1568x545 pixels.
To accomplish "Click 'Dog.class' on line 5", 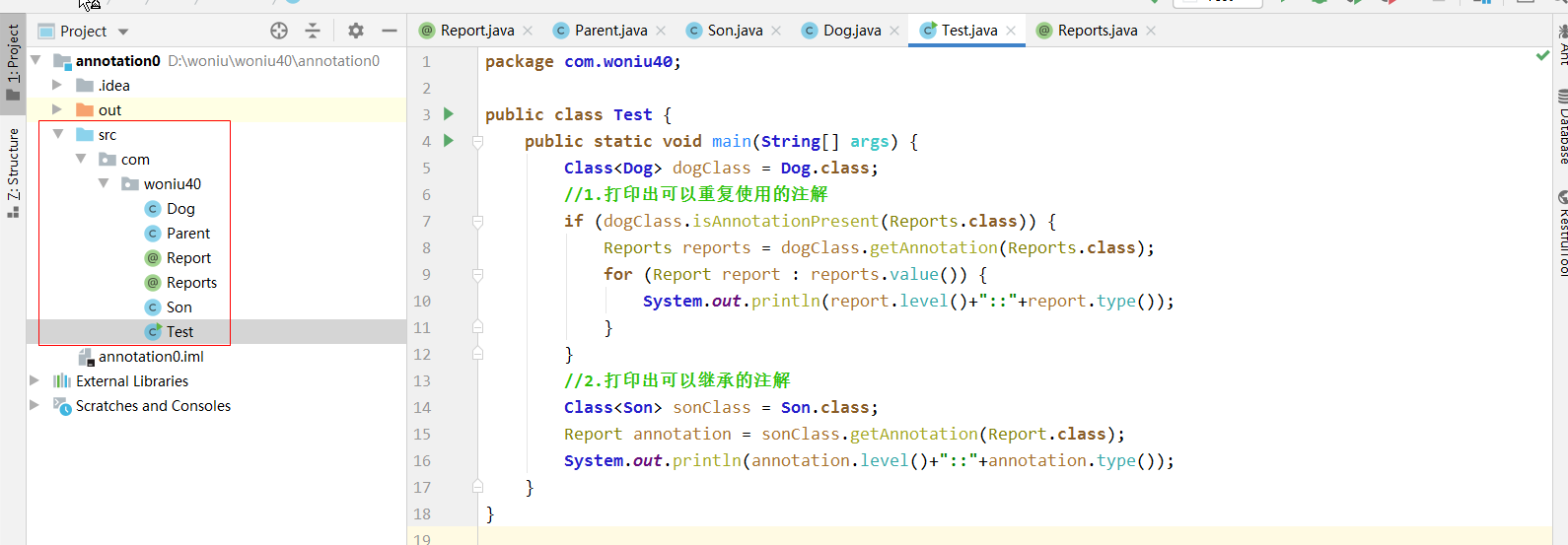I will coord(824,168).
